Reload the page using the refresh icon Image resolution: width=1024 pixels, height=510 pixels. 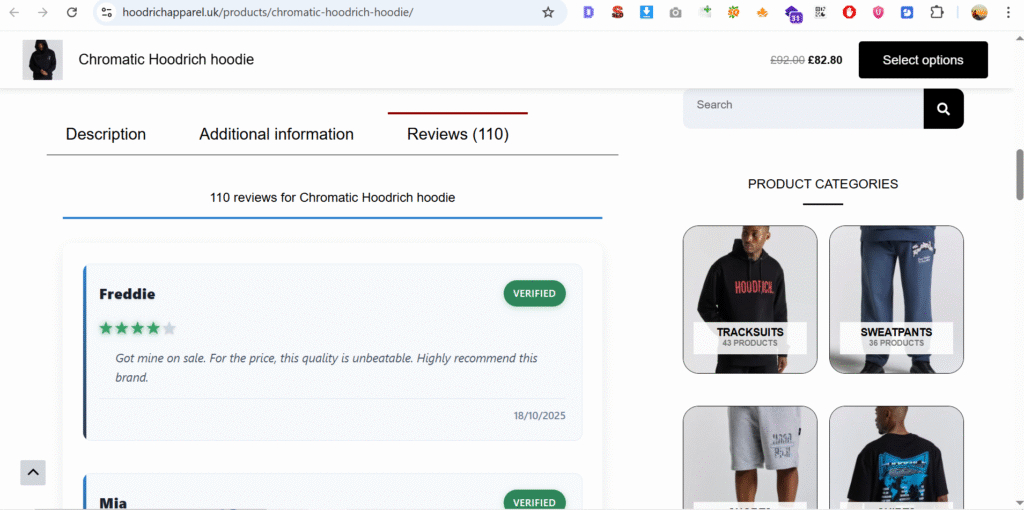71,12
